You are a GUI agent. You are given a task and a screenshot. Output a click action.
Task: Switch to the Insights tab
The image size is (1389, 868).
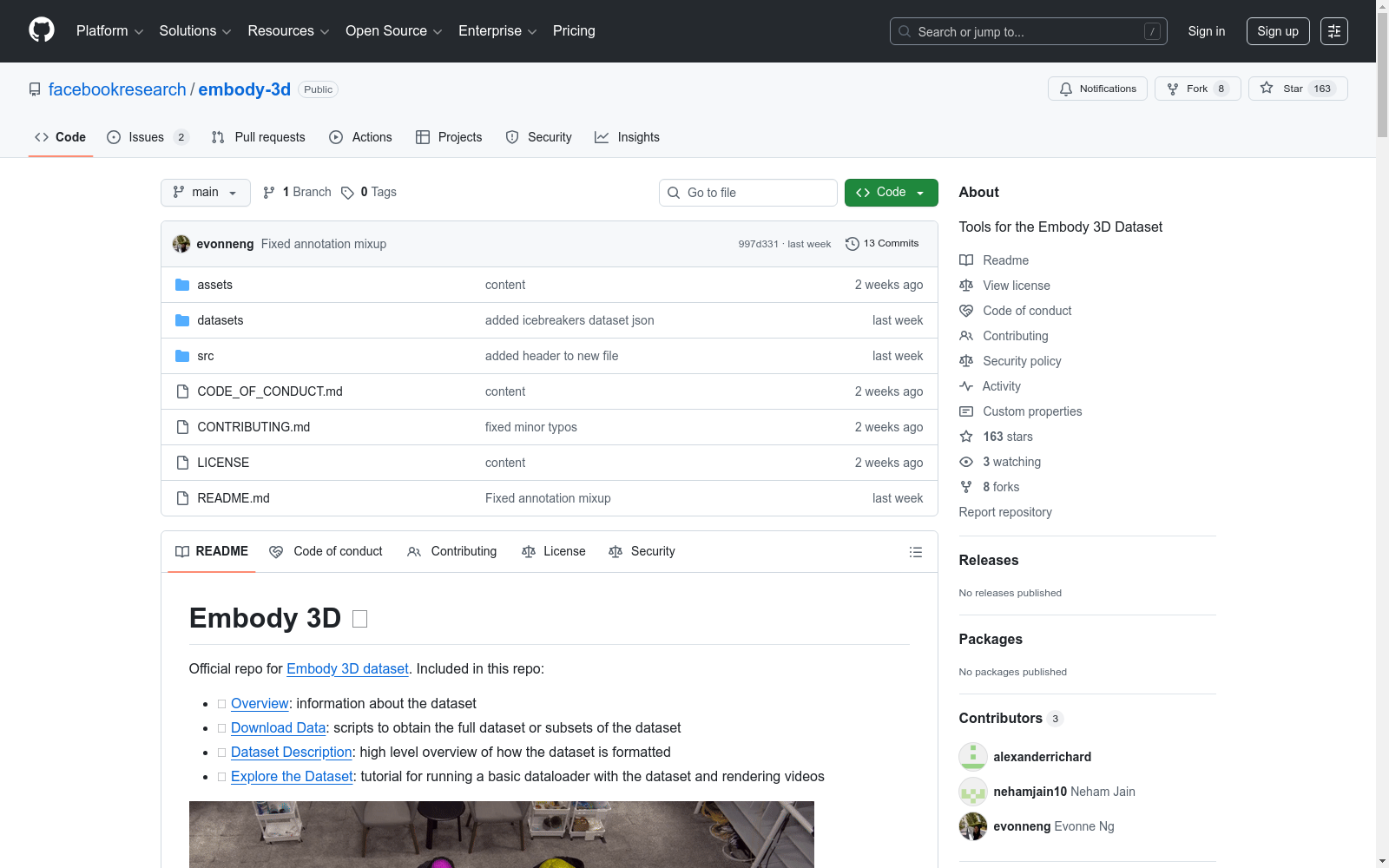coord(628,137)
